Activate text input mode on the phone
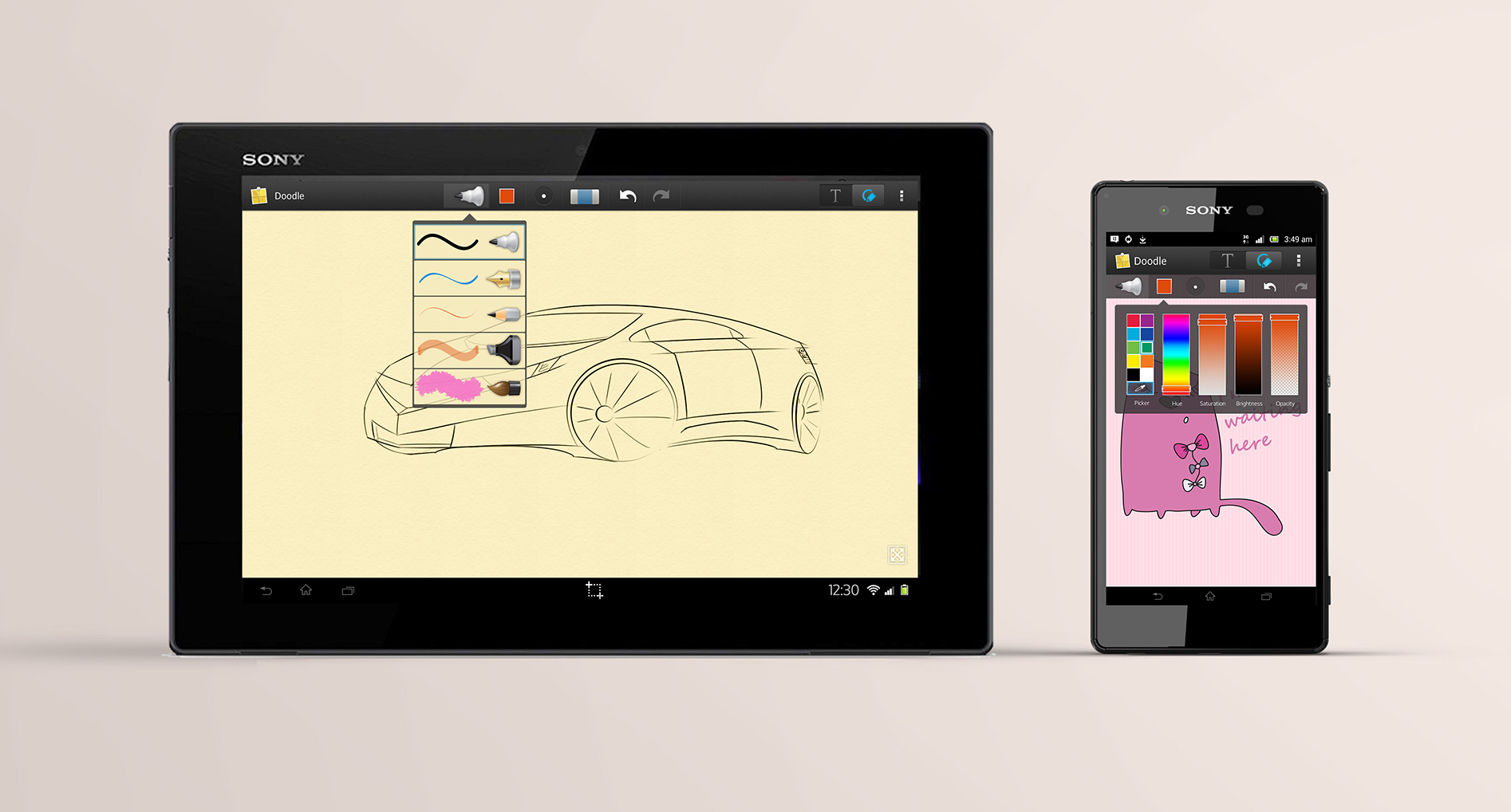This screenshot has height=812, width=1511. [1226, 260]
